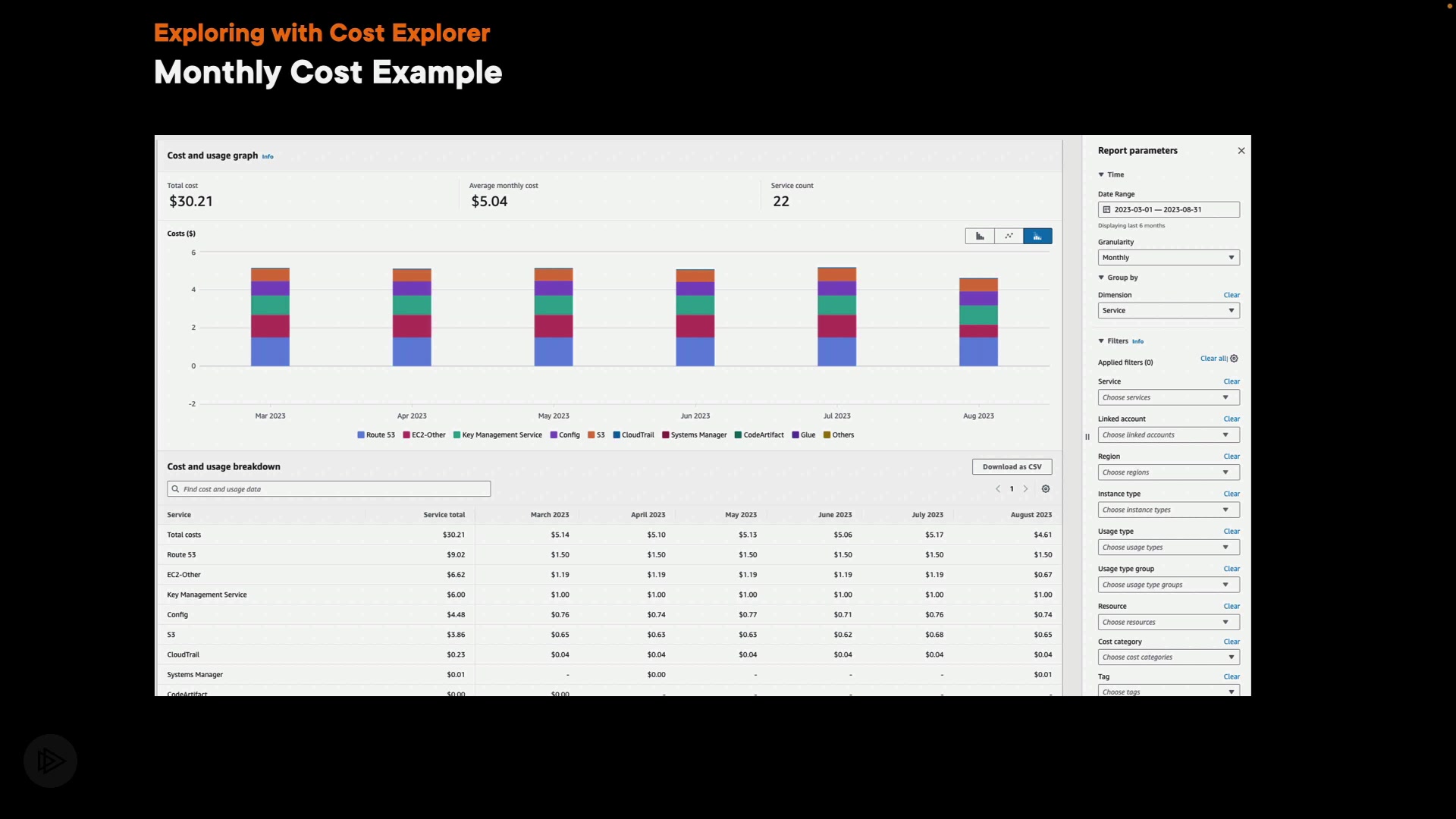Viewport: 1456px width, 819px height.
Task: Open breakdown table preferences gear
Action: pos(1046,489)
